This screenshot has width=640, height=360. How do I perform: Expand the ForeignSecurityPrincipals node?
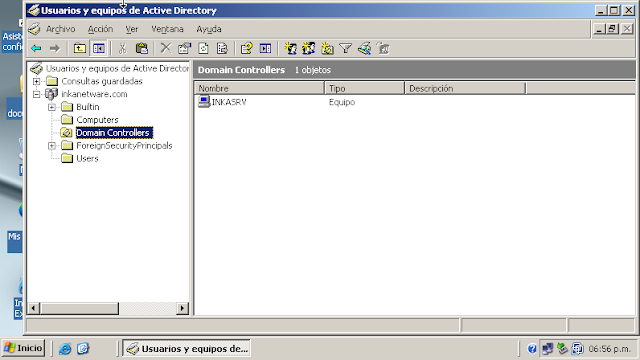pos(52,146)
